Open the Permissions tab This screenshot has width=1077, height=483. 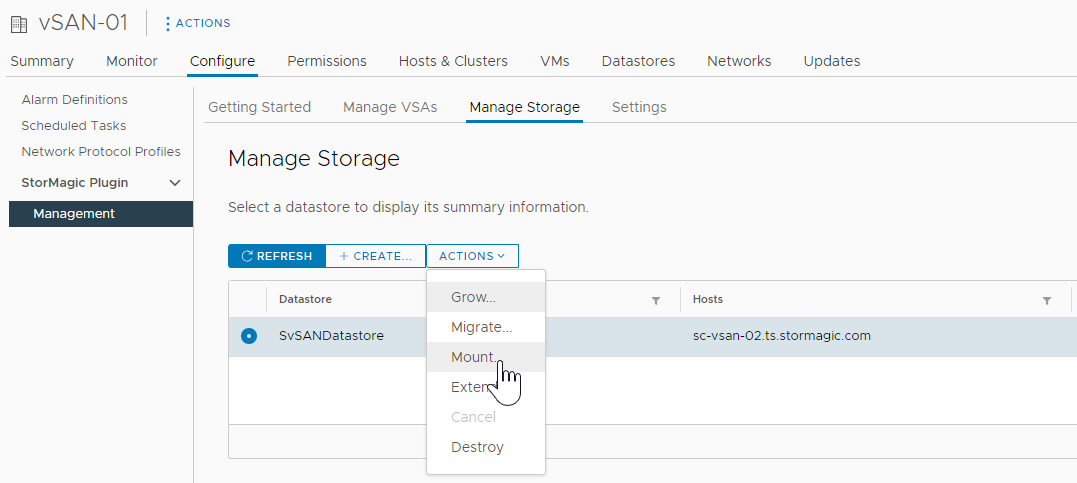click(327, 61)
